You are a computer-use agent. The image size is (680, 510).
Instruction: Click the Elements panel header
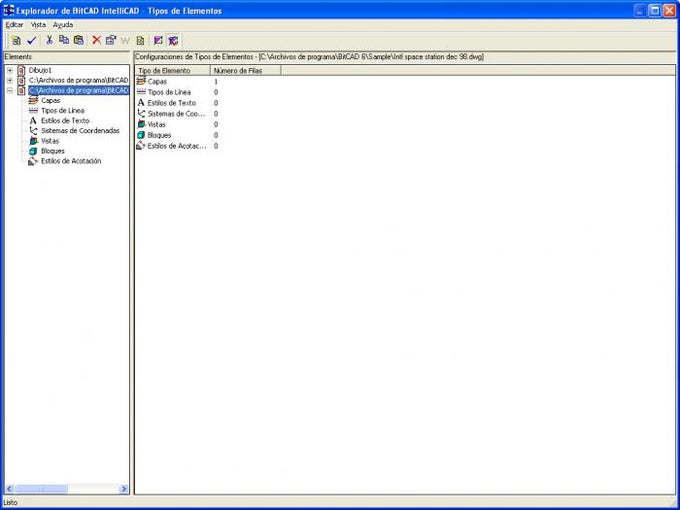[x=67, y=57]
